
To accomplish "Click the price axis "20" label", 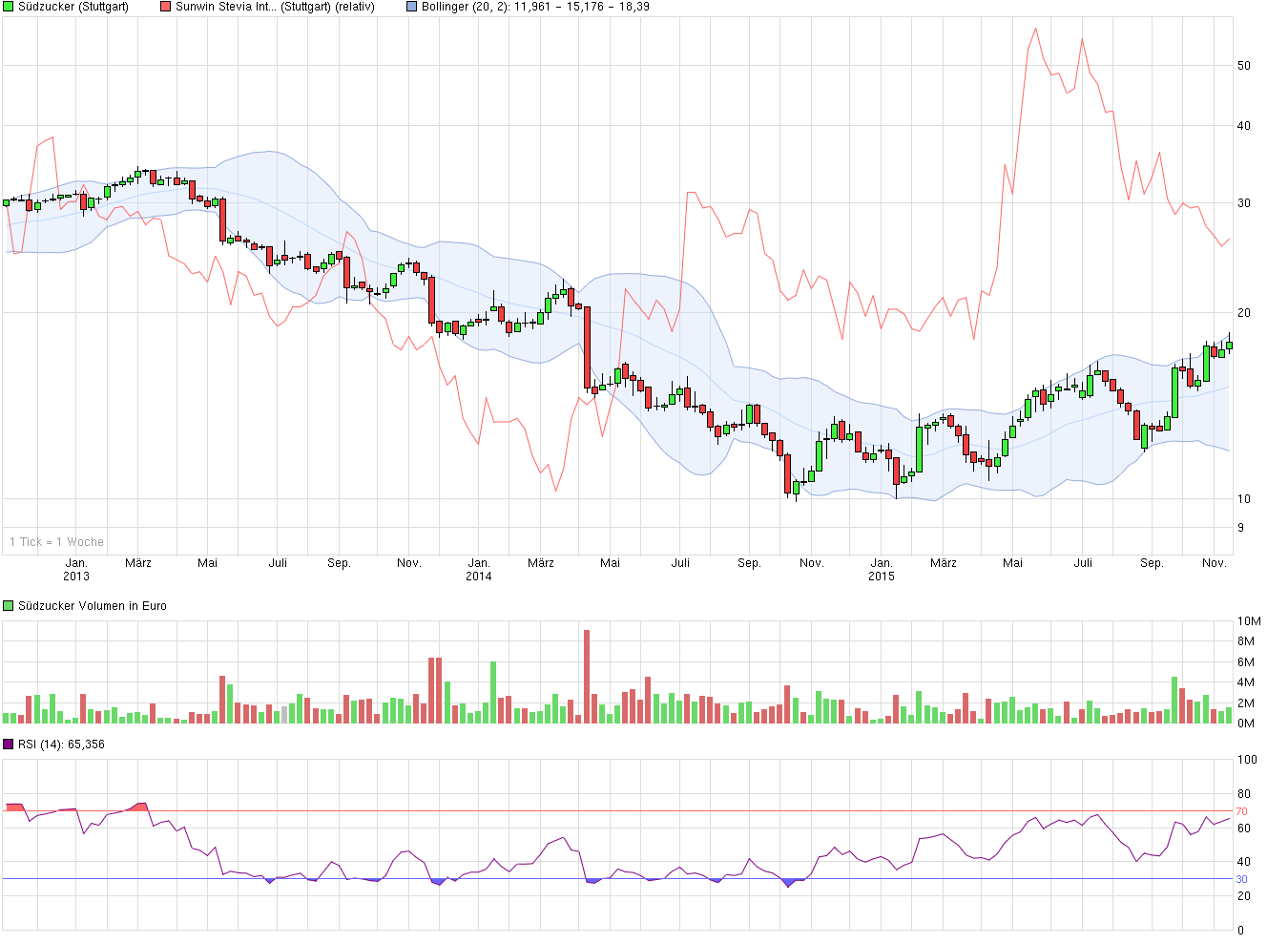I will 1244,313.
